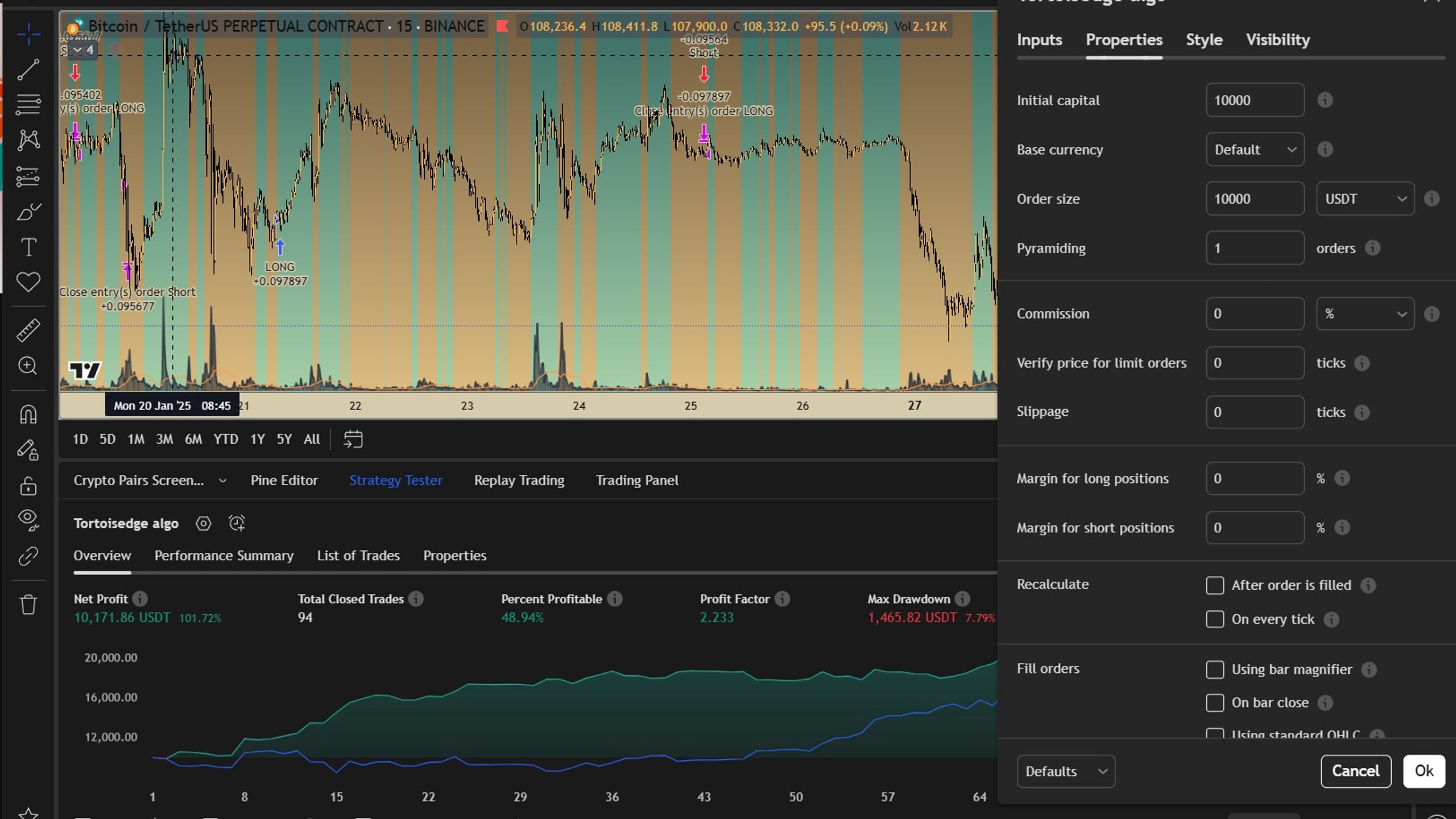The height and width of the screenshot is (819, 1456).
Task: Click the link drawings icon
Action: 28,556
